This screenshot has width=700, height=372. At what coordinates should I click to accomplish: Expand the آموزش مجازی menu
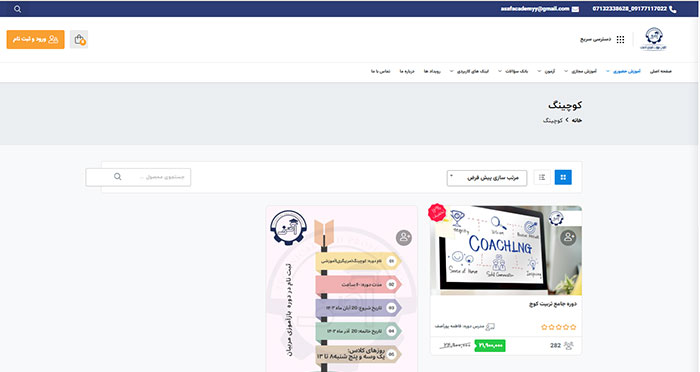click(580, 71)
